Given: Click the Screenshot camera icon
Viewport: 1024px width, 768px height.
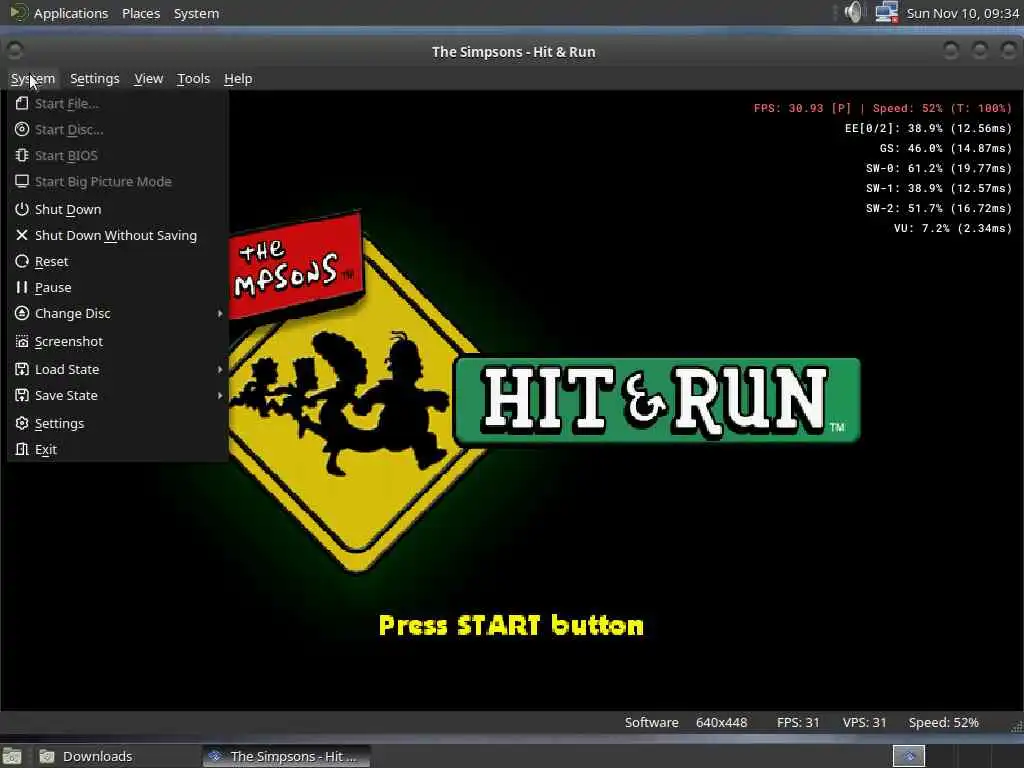Looking at the screenshot, I should (x=22, y=342).
